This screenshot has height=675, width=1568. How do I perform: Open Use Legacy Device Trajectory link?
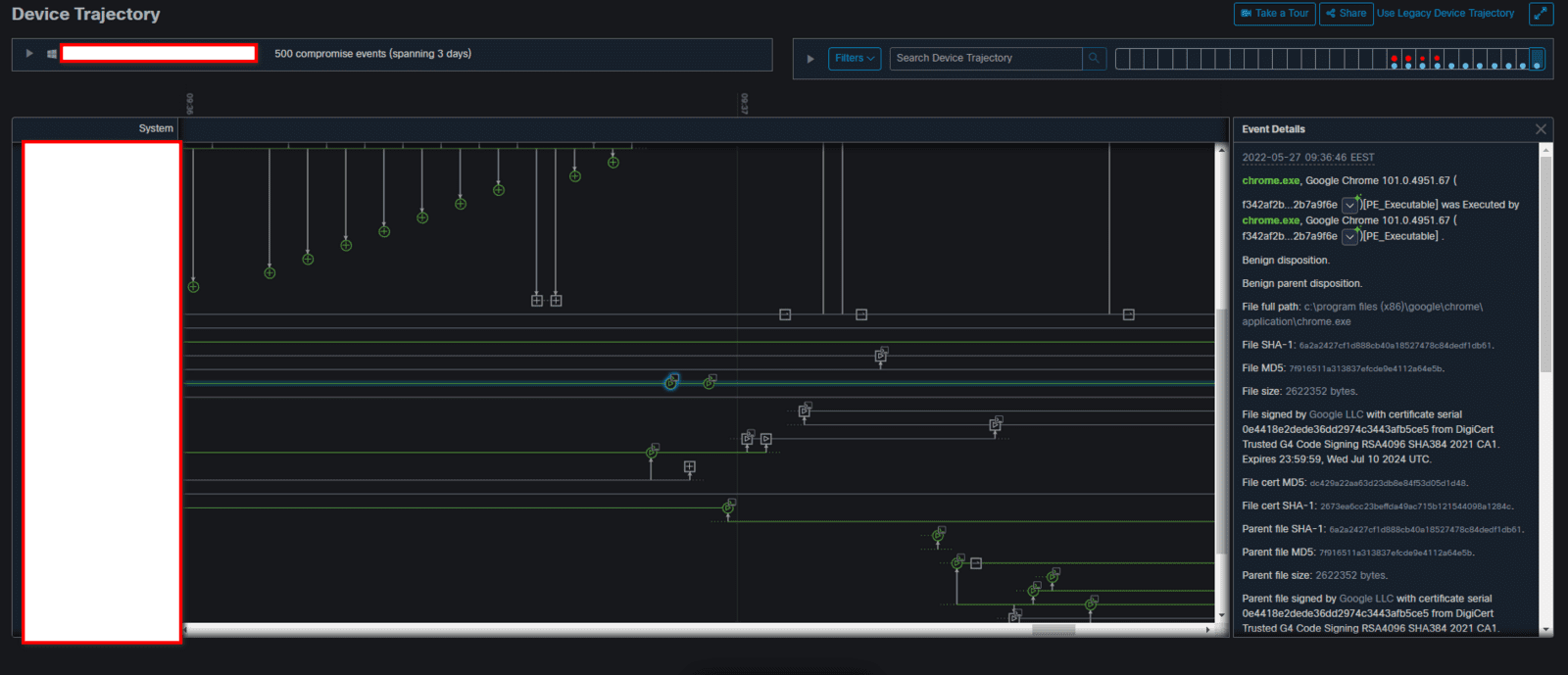1445,14
